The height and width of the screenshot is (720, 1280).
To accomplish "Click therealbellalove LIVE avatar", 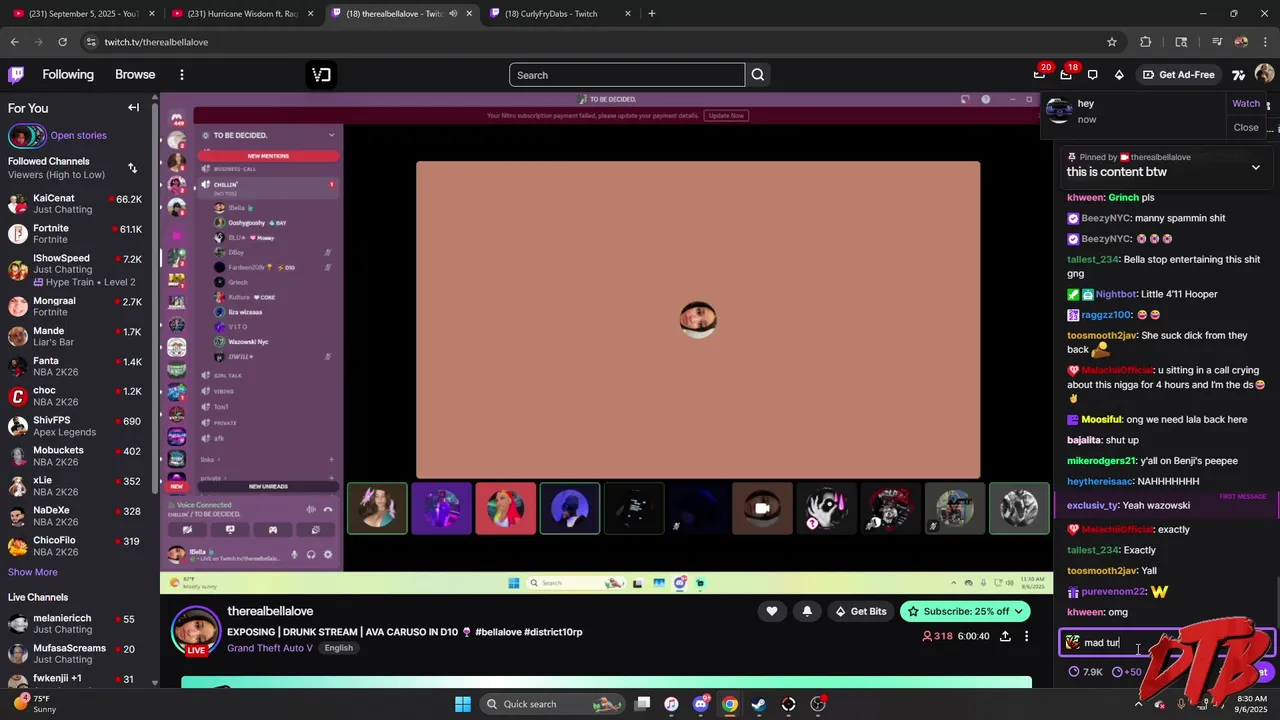I will (196, 630).
